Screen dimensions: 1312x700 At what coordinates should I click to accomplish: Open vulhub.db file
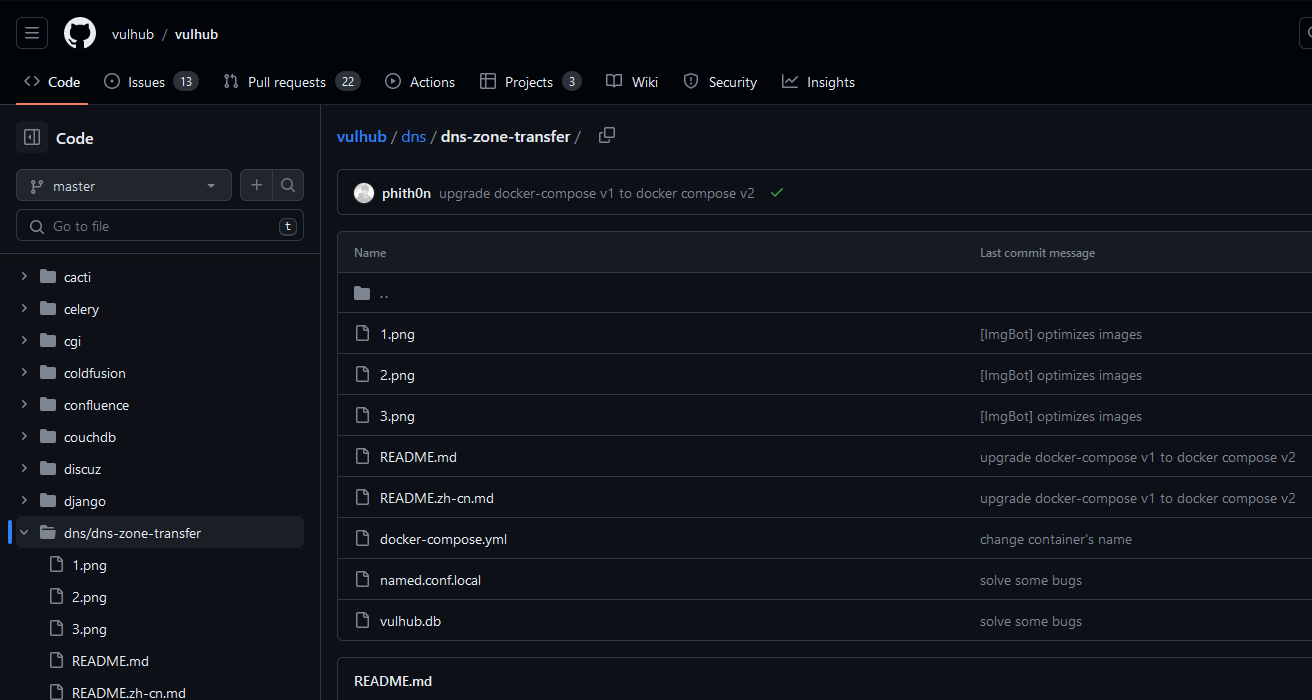(410, 621)
